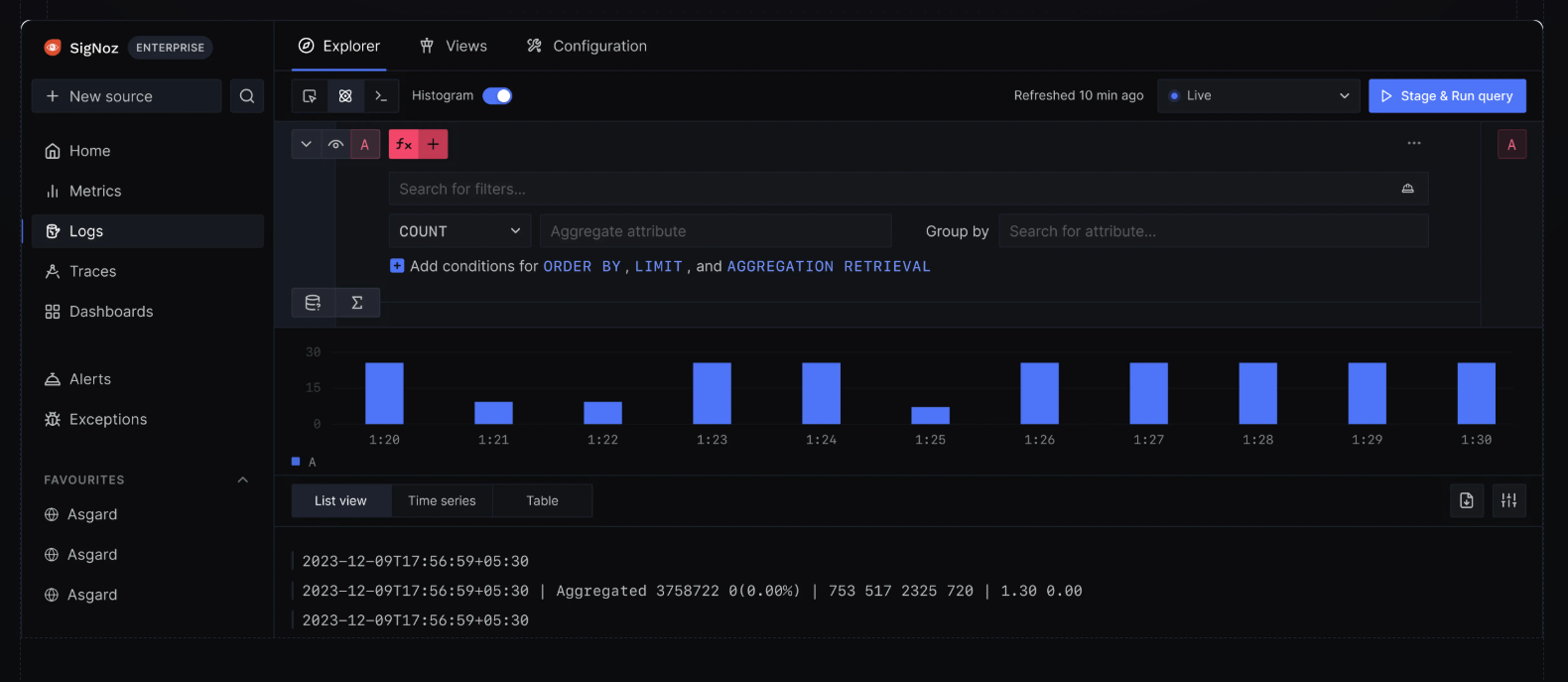Open the list format options sliders icon

coord(1508,500)
